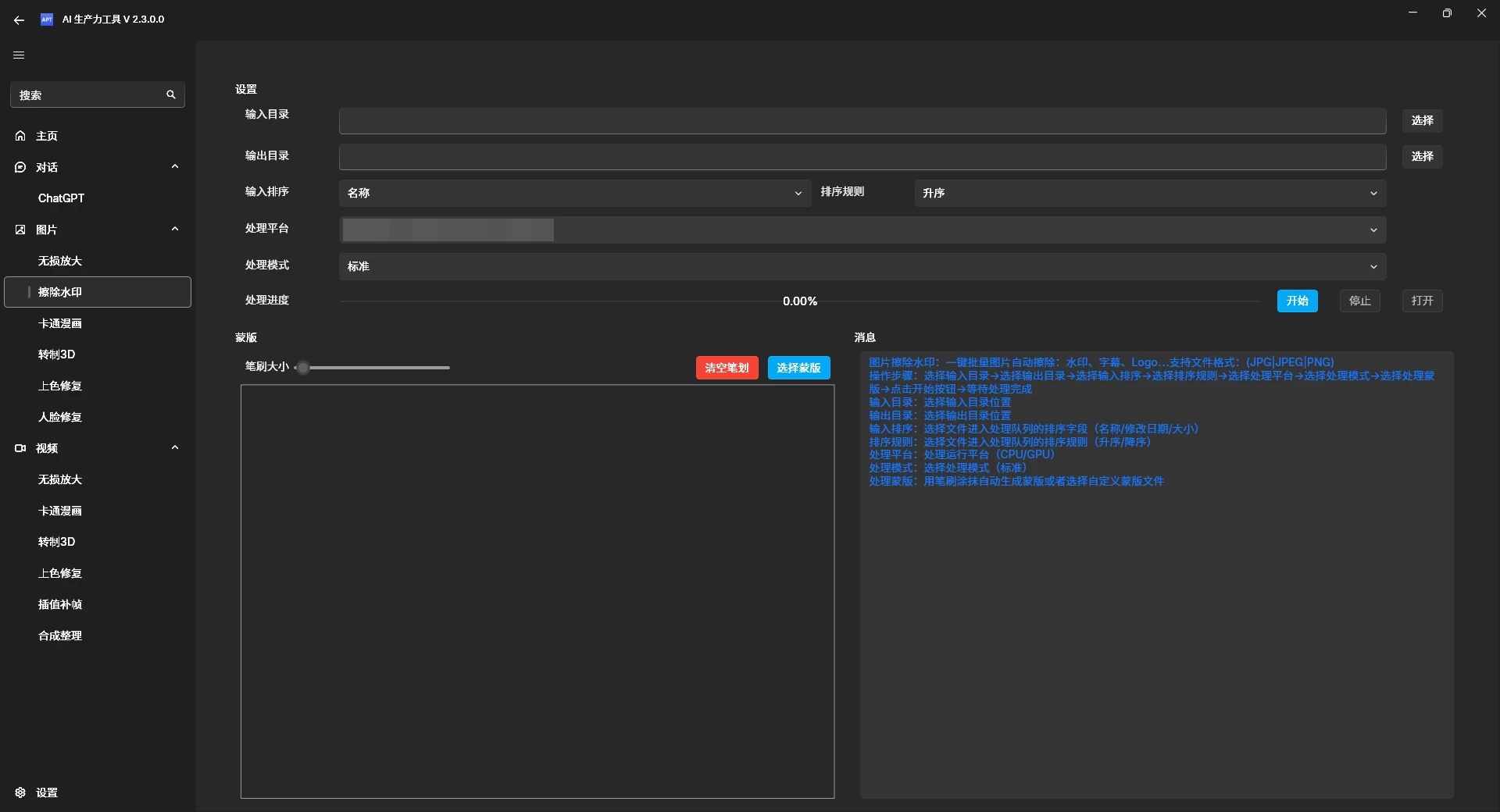Viewport: 1500px width, 812px height.
Task: Open 设置 gear at sidebar bottom
Action: point(20,792)
